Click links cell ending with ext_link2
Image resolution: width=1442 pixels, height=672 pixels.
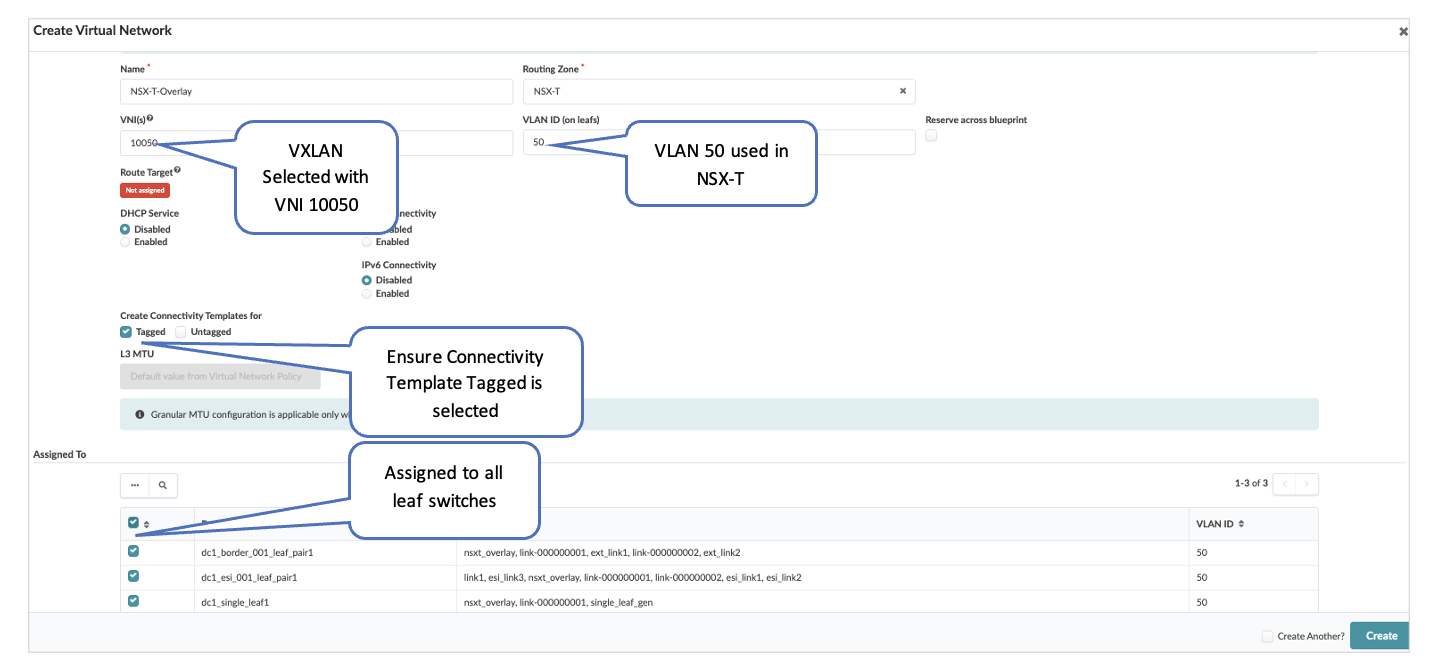tap(822, 552)
